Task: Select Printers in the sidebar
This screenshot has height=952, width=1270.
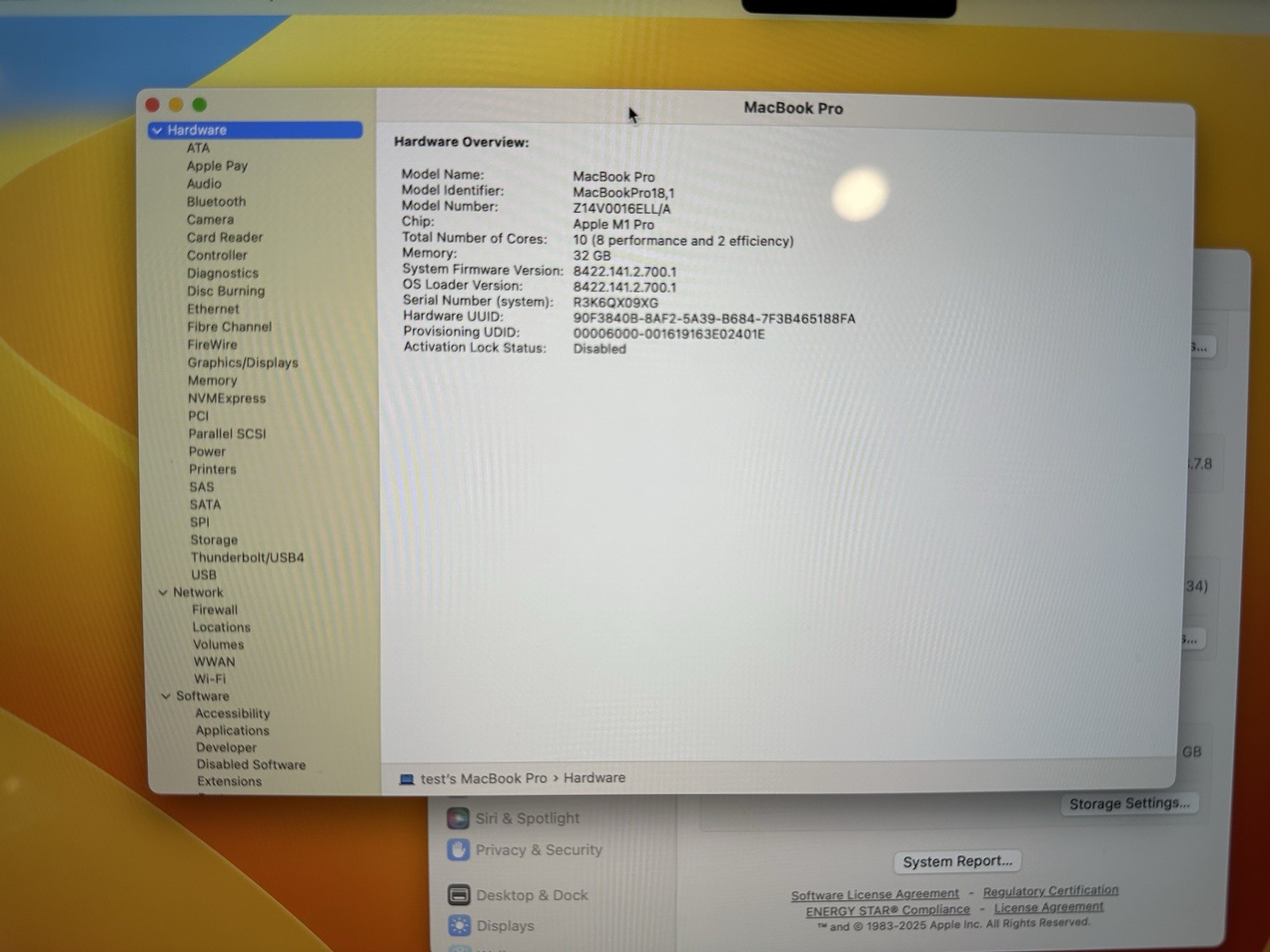Action: pyautogui.click(x=212, y=469)
